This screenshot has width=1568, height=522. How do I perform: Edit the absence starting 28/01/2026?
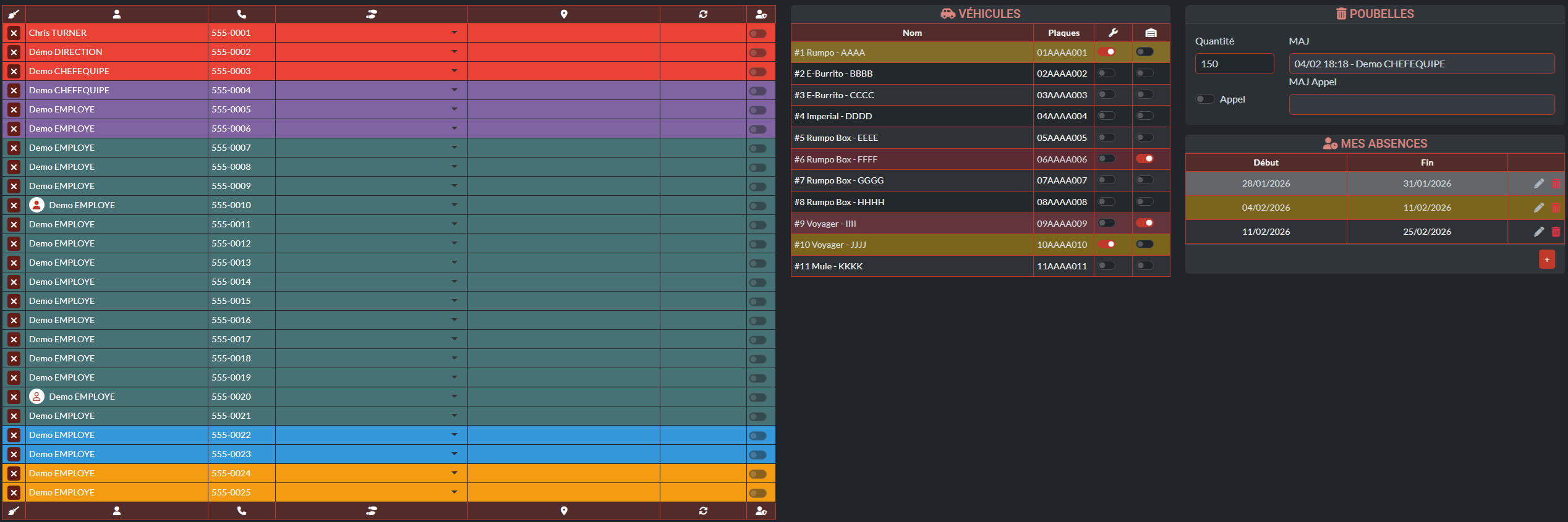point(1538,183)
